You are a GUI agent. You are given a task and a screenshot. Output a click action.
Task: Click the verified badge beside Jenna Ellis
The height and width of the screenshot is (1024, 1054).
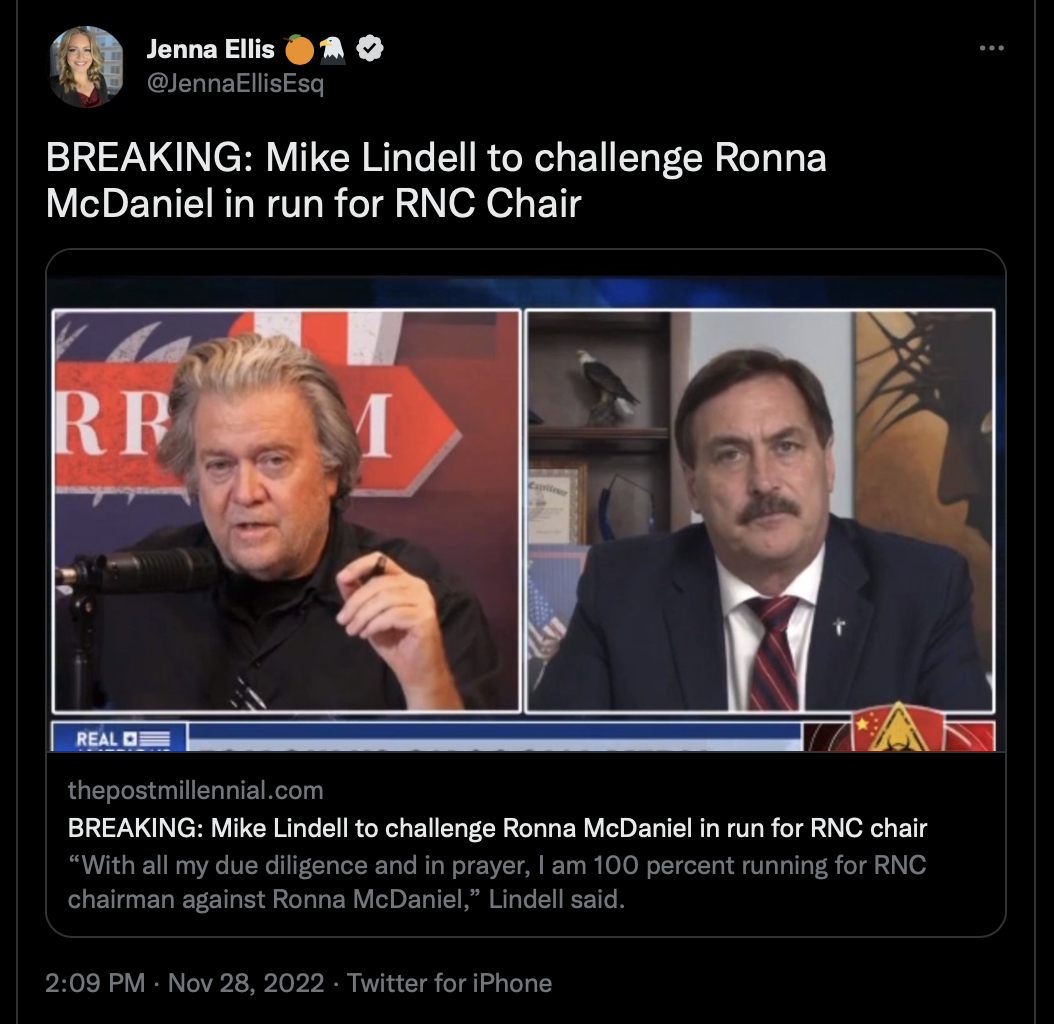pos(371,48)
